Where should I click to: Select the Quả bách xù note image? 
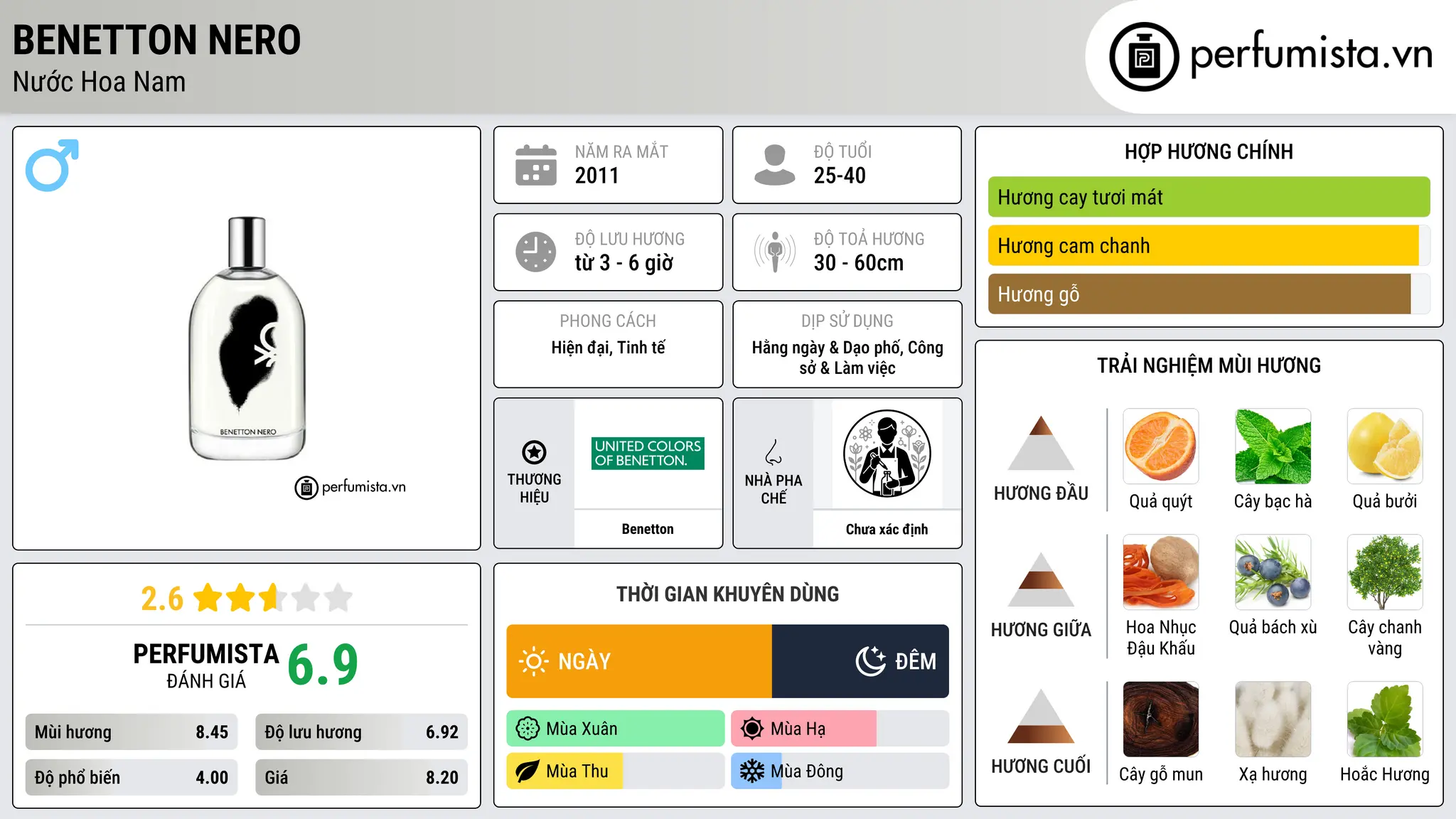pyautogui.click(x=1273, y=572)
